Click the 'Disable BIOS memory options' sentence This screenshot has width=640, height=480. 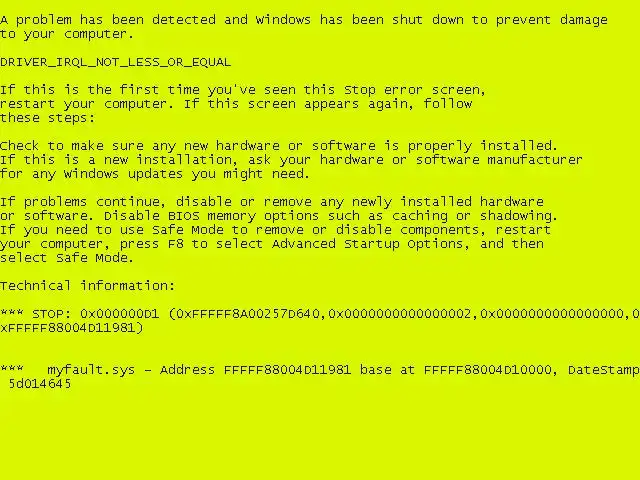331,216
